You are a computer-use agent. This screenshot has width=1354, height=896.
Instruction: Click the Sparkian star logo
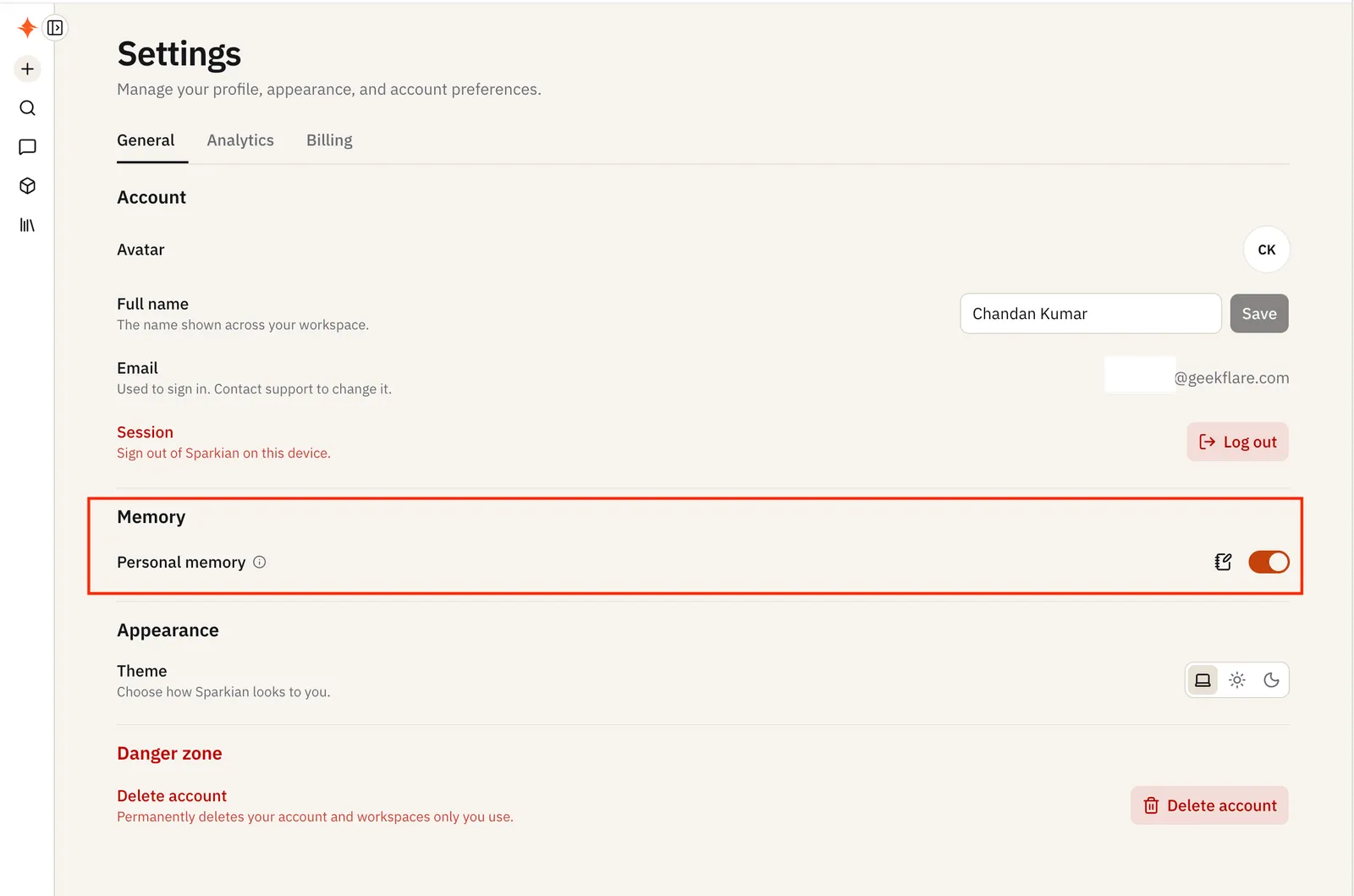(26, 28)
